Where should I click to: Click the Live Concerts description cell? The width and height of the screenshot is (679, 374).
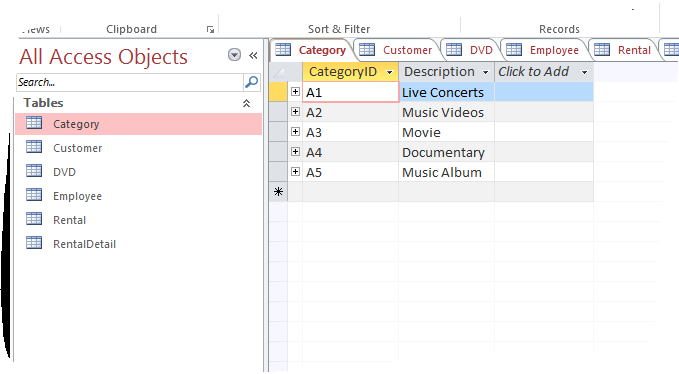click(446, 92)
